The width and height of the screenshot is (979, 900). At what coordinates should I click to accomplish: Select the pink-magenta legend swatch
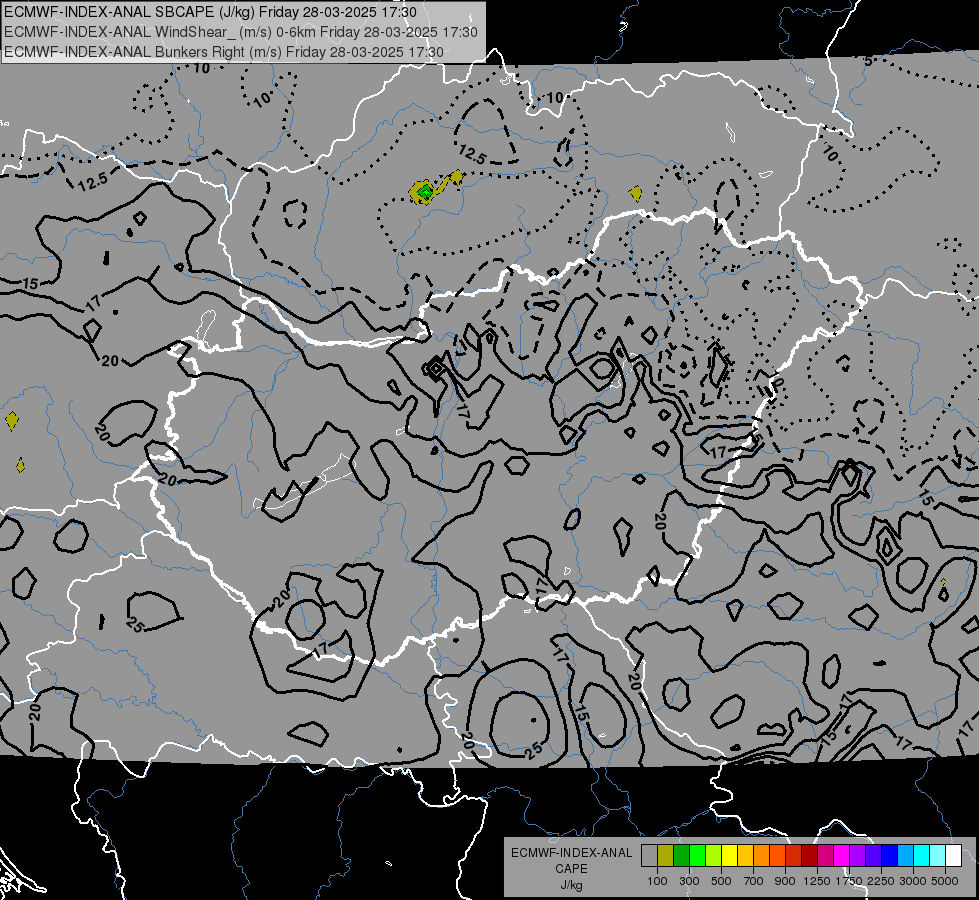click(825, 856)
